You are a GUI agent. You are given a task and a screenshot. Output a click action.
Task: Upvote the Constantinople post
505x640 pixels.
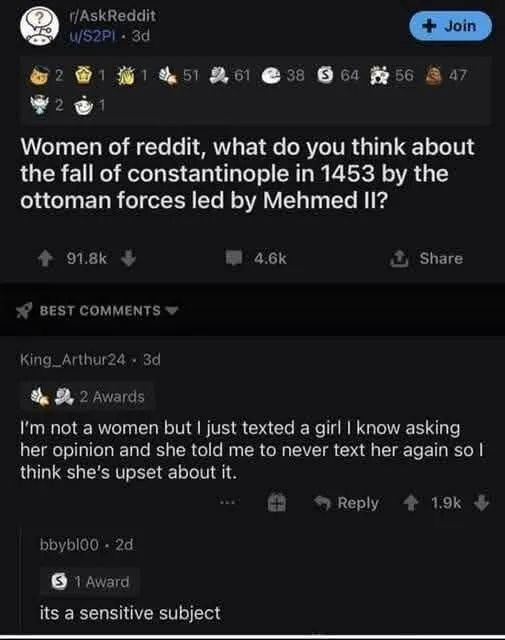45,258
